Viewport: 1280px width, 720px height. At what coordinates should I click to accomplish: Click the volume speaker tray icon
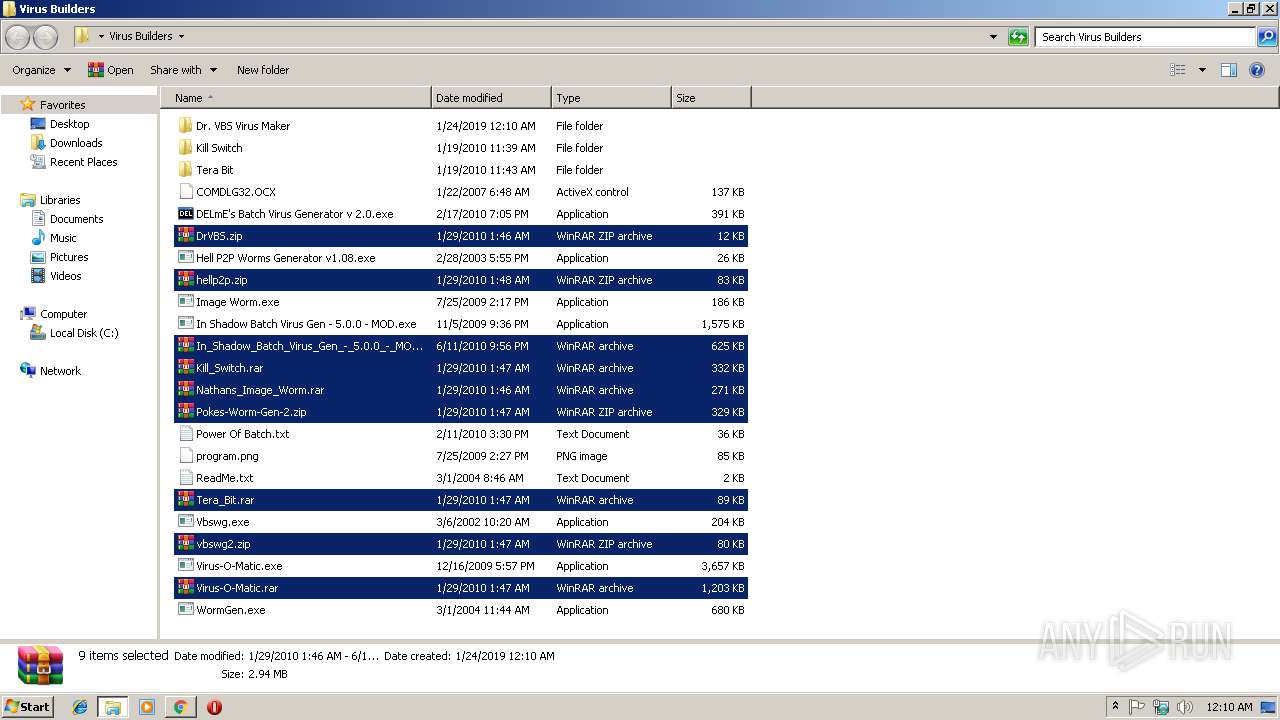(1185, 707)
